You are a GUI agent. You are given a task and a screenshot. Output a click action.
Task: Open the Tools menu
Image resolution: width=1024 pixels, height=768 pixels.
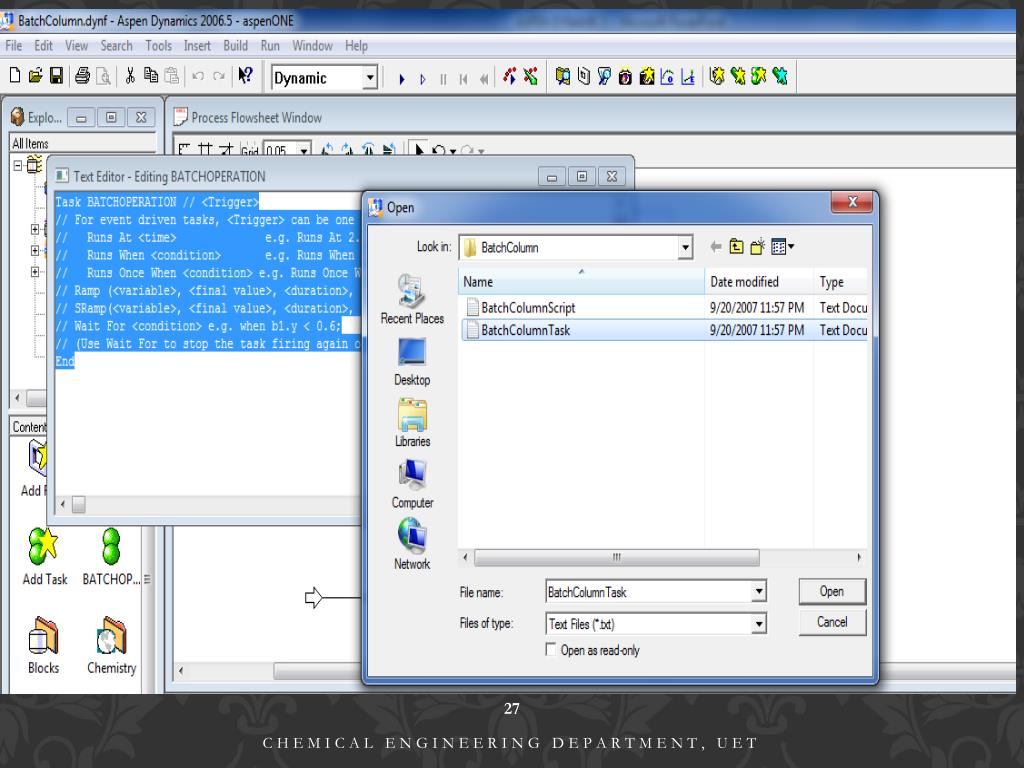coord(159,46)
